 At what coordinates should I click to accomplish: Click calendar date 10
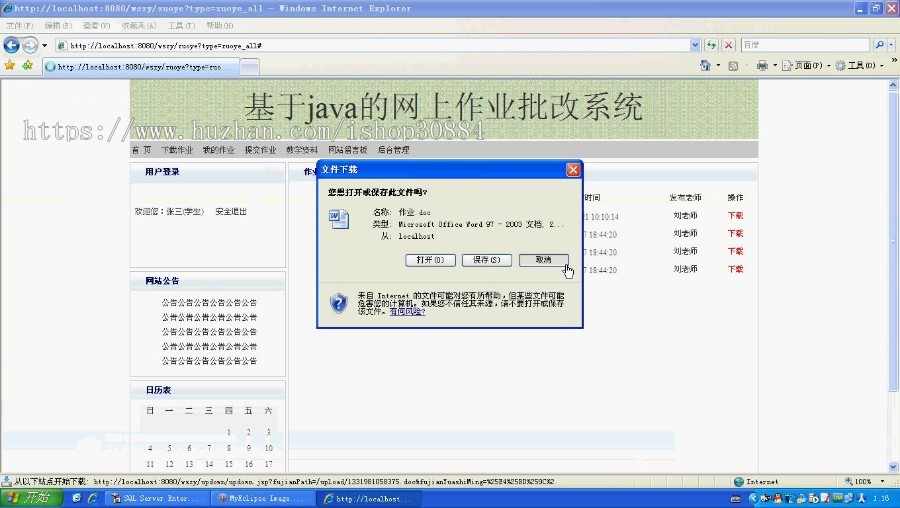pyautogui.click(x=269, y=448)
